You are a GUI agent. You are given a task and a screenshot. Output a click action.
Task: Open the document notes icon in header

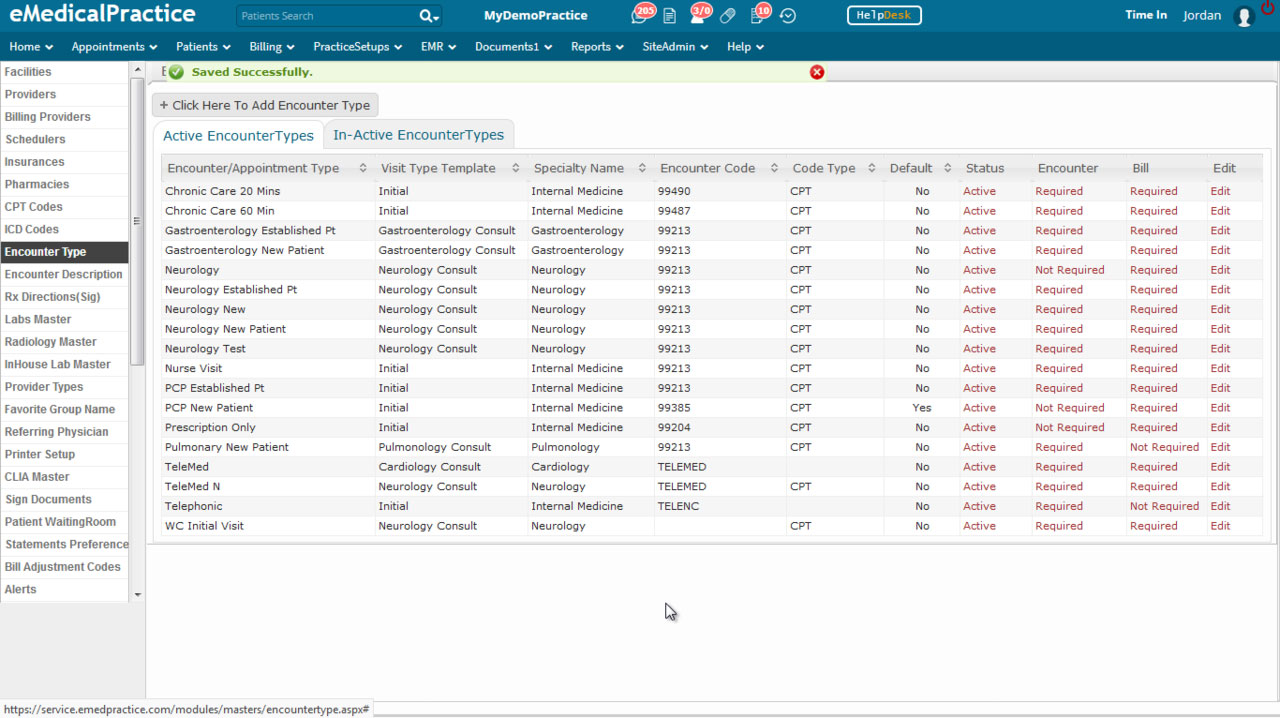click(x=669, y=16)
